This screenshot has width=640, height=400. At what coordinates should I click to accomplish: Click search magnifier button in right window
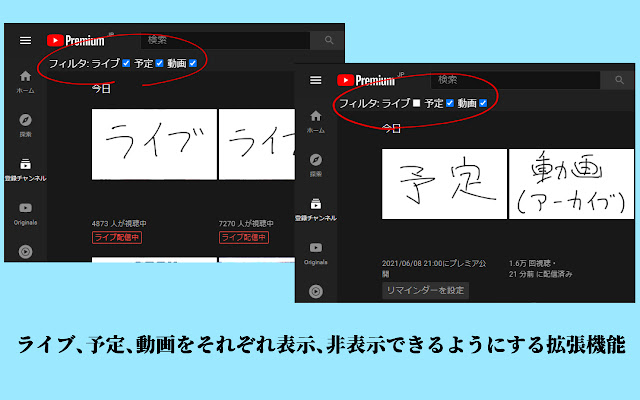[x=619, y=80]
